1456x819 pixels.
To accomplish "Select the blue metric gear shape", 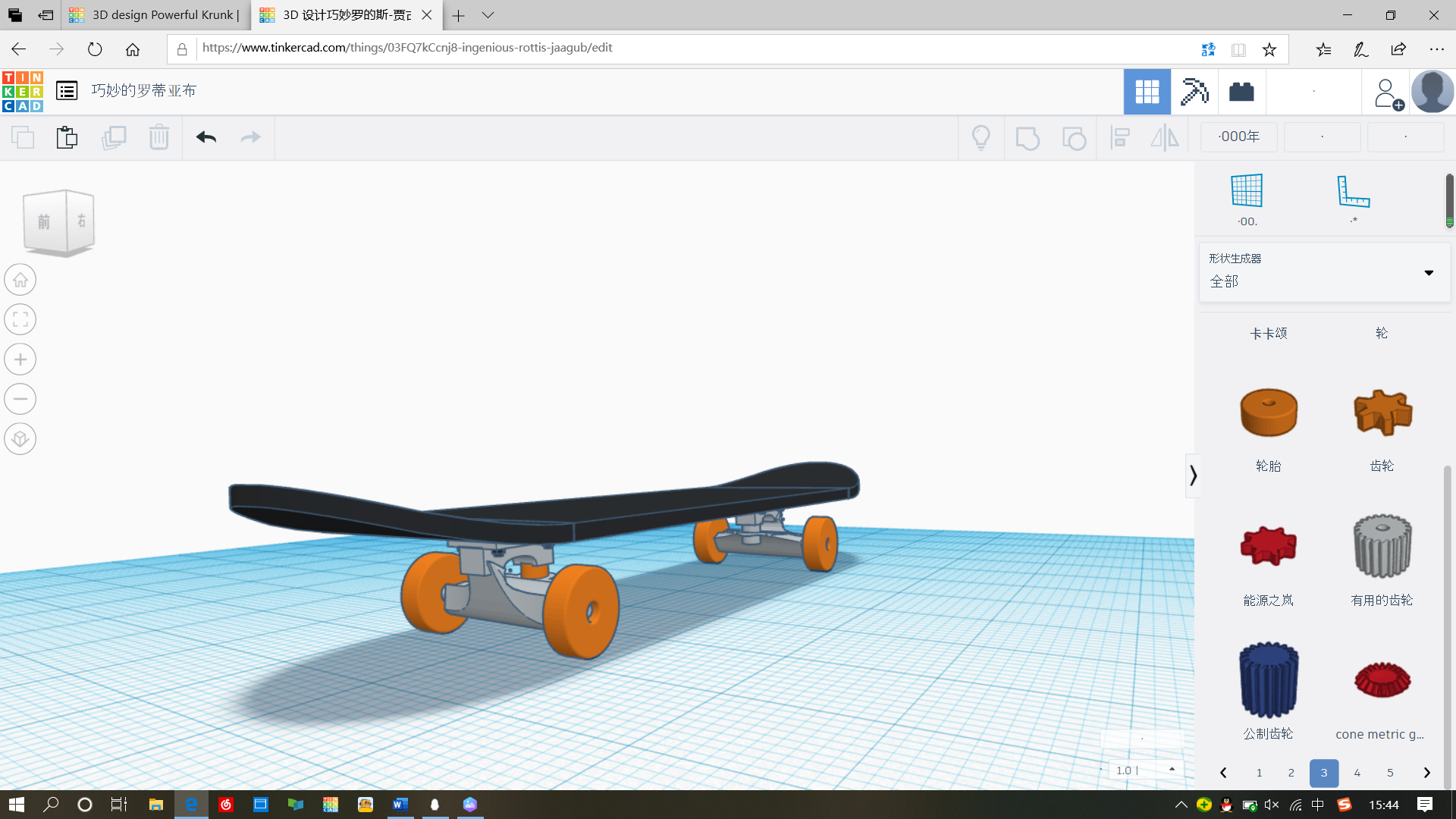I will pos(1269,679).
